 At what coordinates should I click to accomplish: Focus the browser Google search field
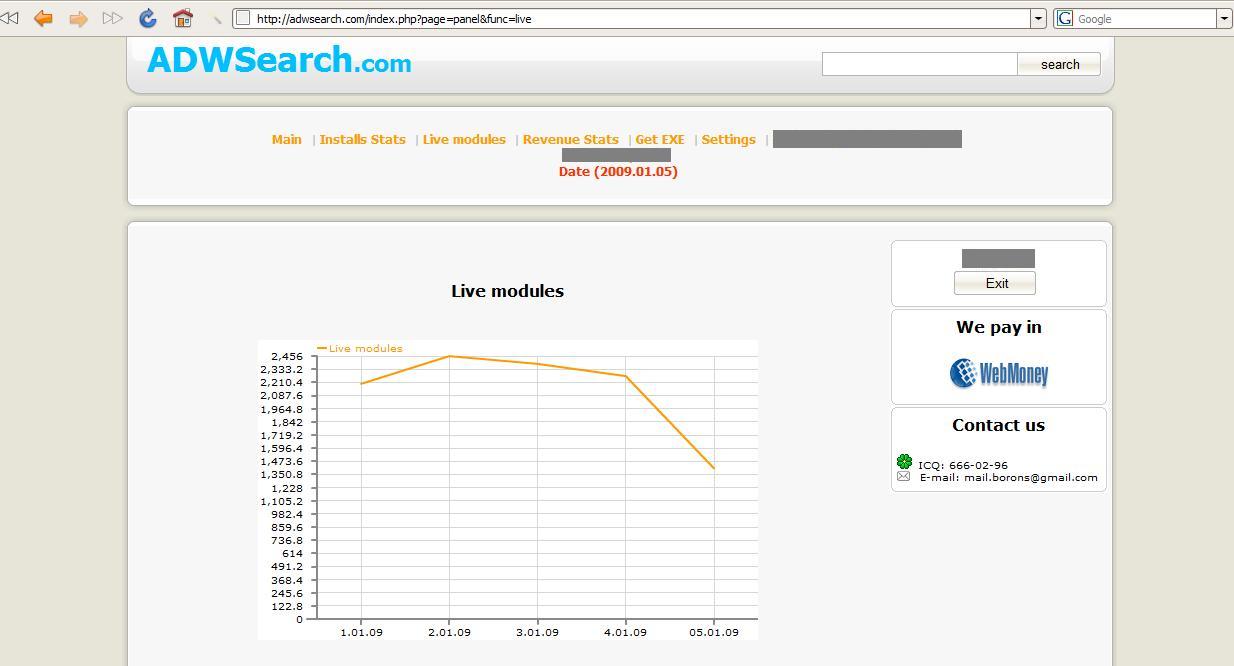(1145, 18)
